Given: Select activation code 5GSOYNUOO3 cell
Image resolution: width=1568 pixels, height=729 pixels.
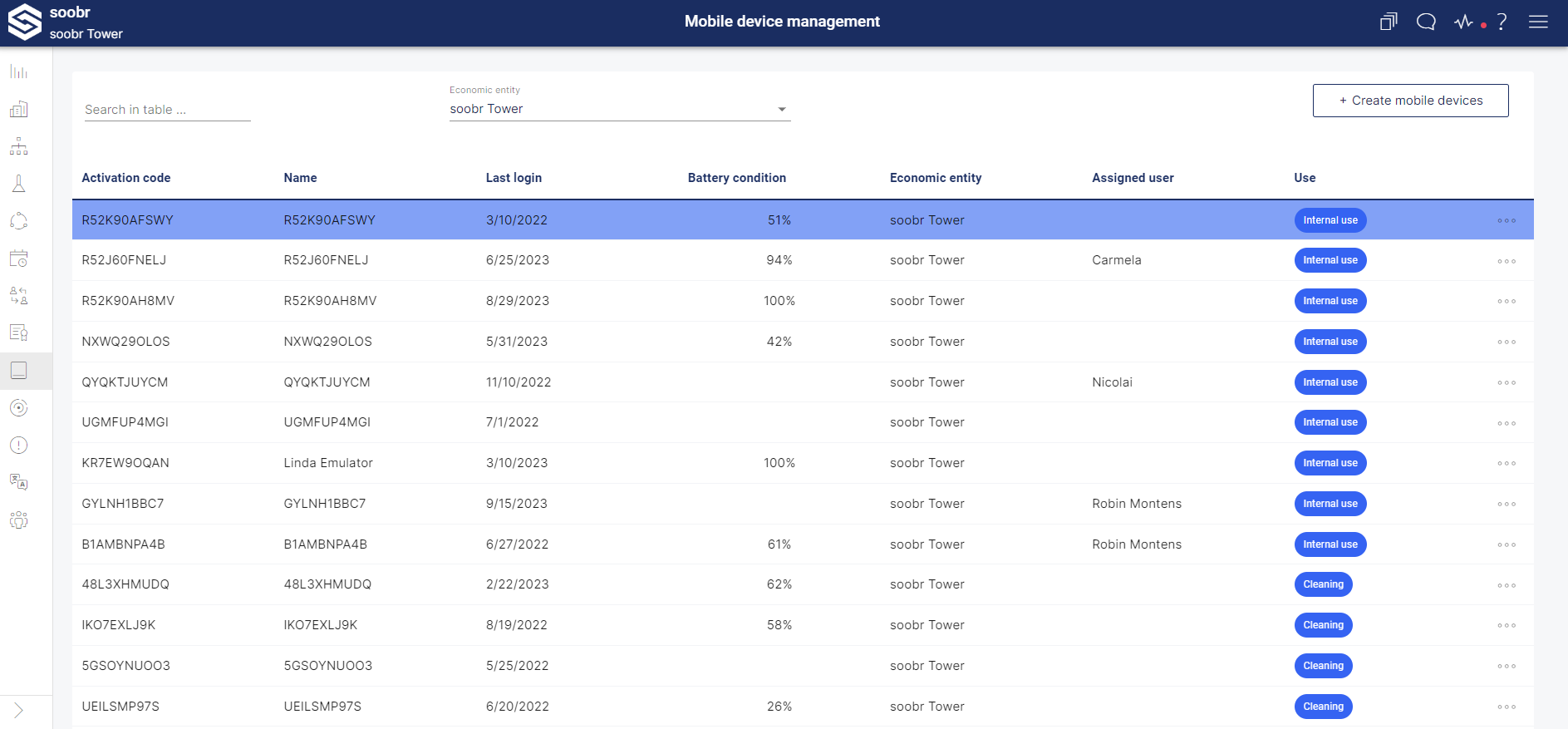Looking at the screenshot, I should pyautogui.click(x=125, y=666).
